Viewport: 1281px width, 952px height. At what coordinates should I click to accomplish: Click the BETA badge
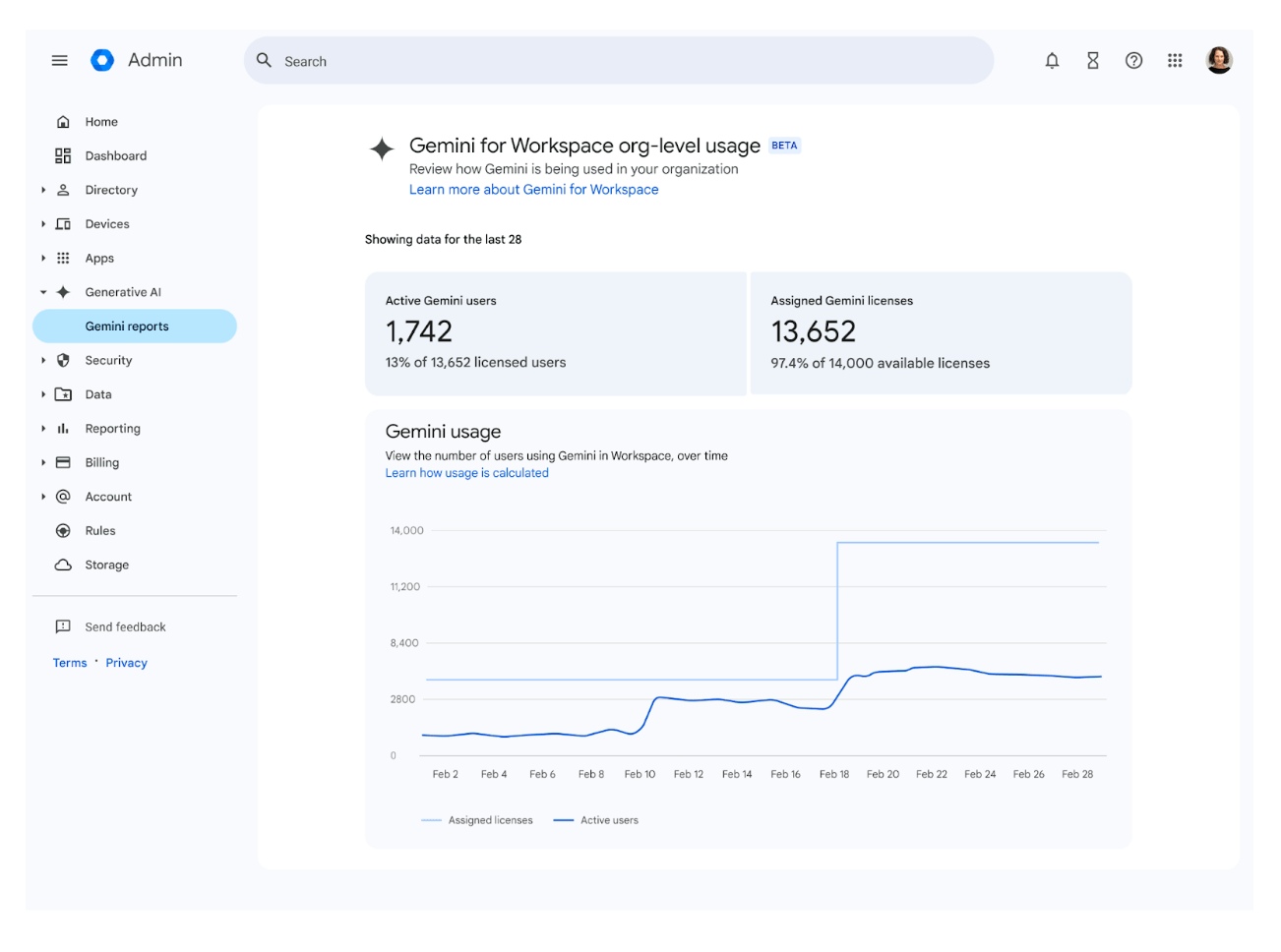click(784, 146)
